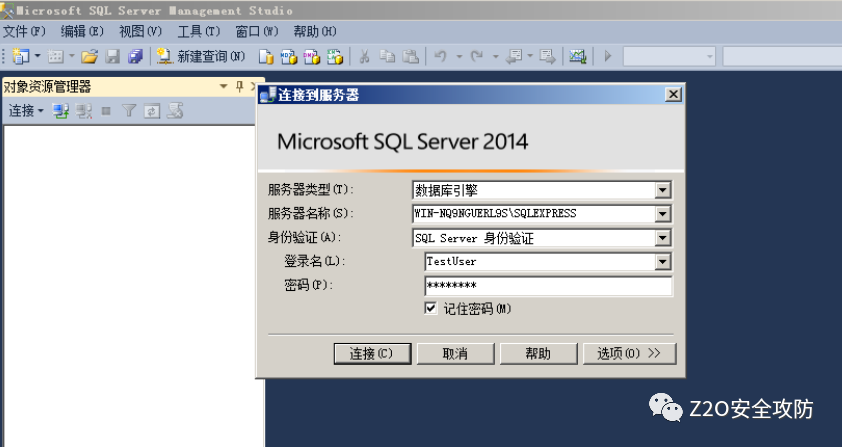Viewport: 842px width, 447px height.
Task: Click the Filter funnel icon in Object Explorer
Action: (x=129, y=111)
